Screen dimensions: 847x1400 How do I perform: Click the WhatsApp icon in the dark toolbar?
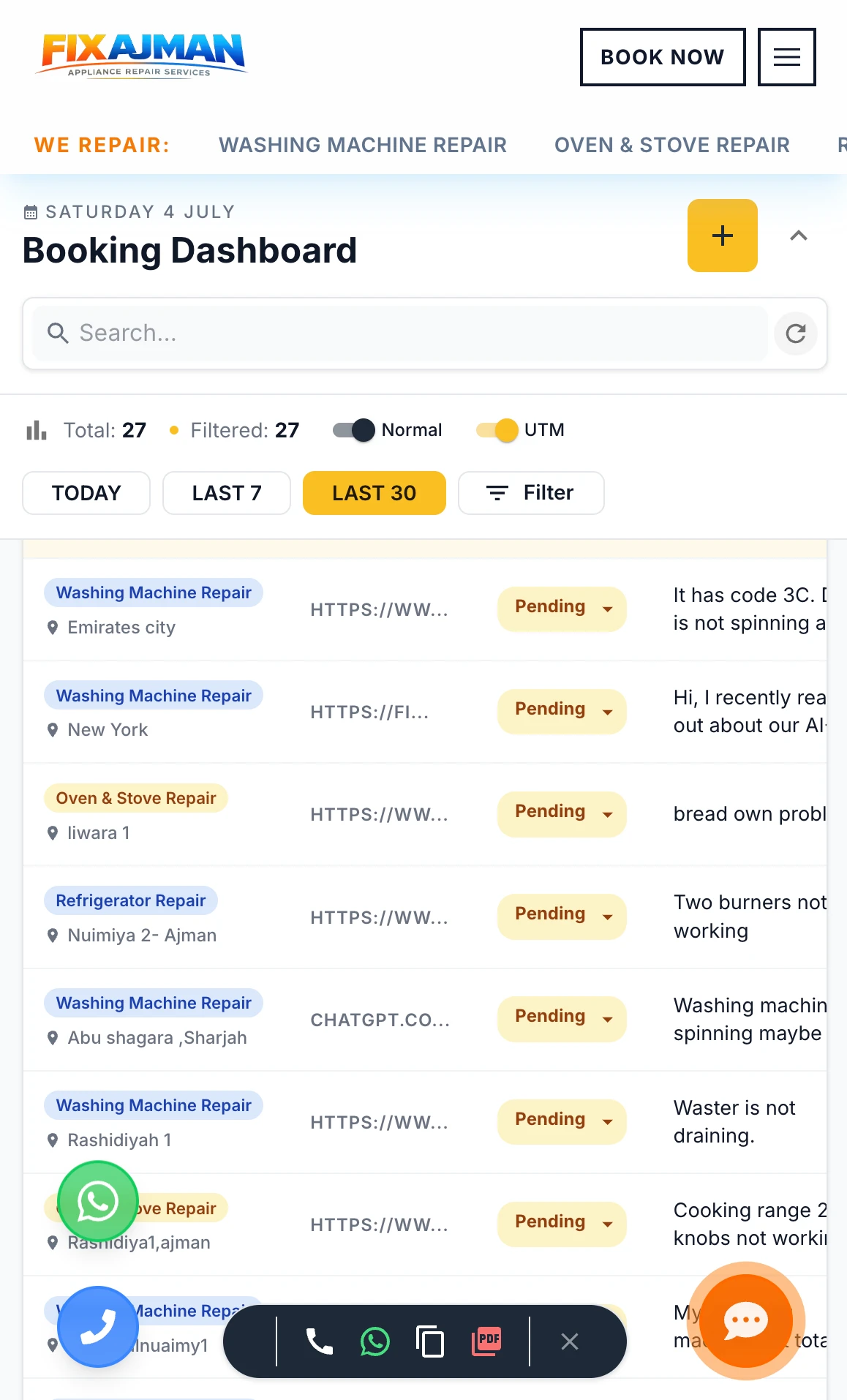click(x=375, y=1341)
